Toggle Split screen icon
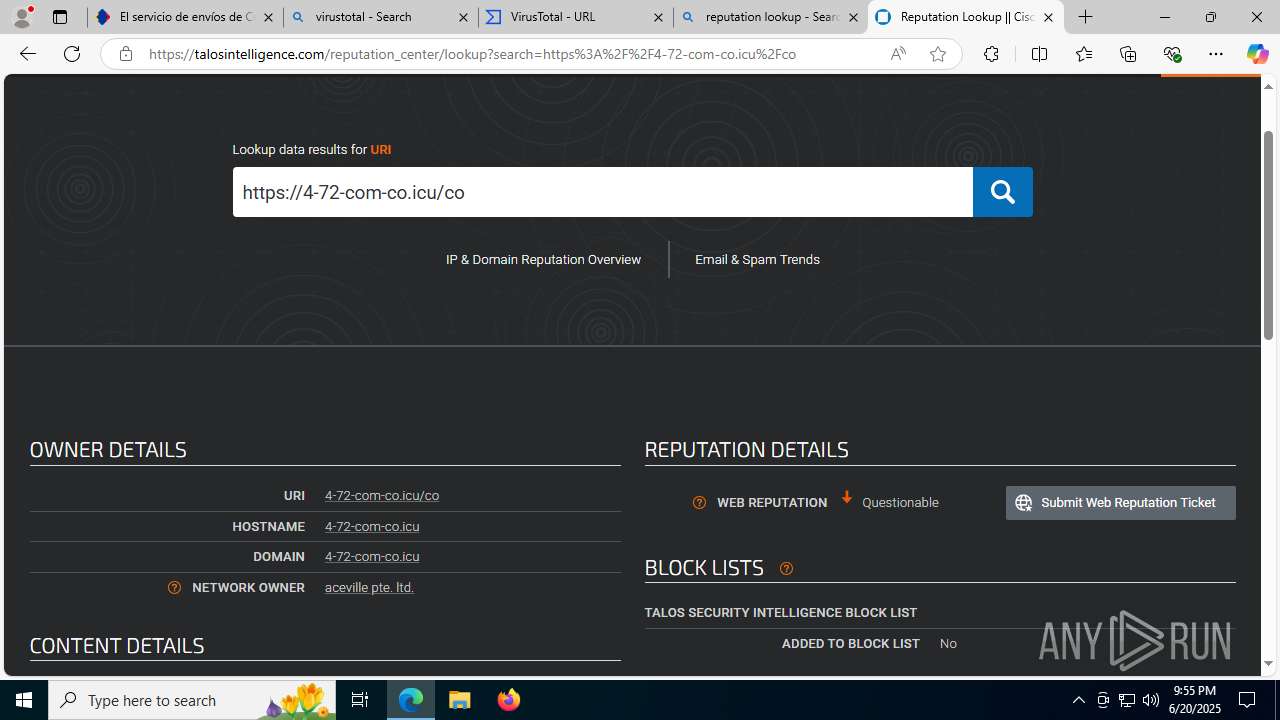The height and width of the screenshot is (720, 1280). coord(1039,54)
